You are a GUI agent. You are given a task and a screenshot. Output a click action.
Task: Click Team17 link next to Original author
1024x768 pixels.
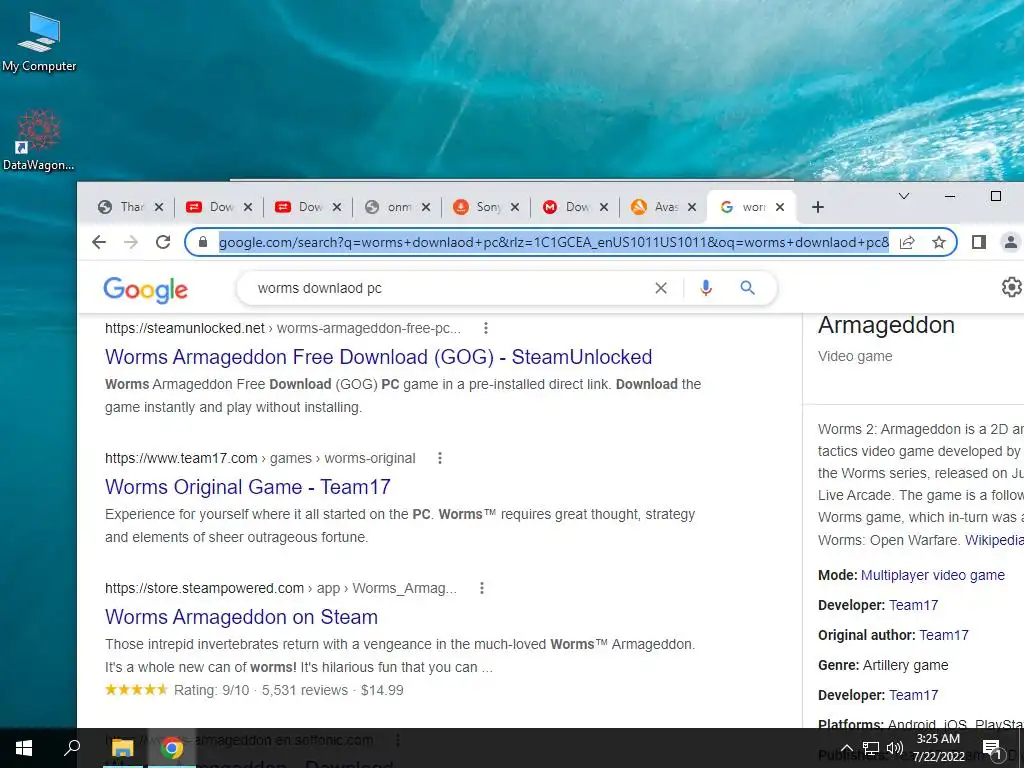(x=944, y=635)
